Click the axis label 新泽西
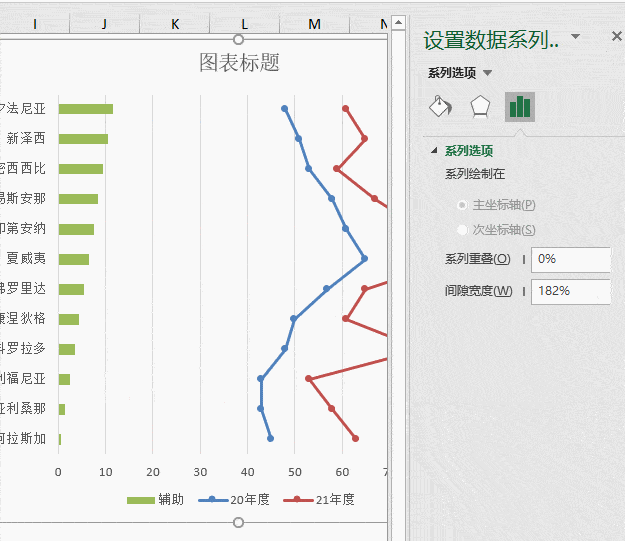 click(26, 138)
